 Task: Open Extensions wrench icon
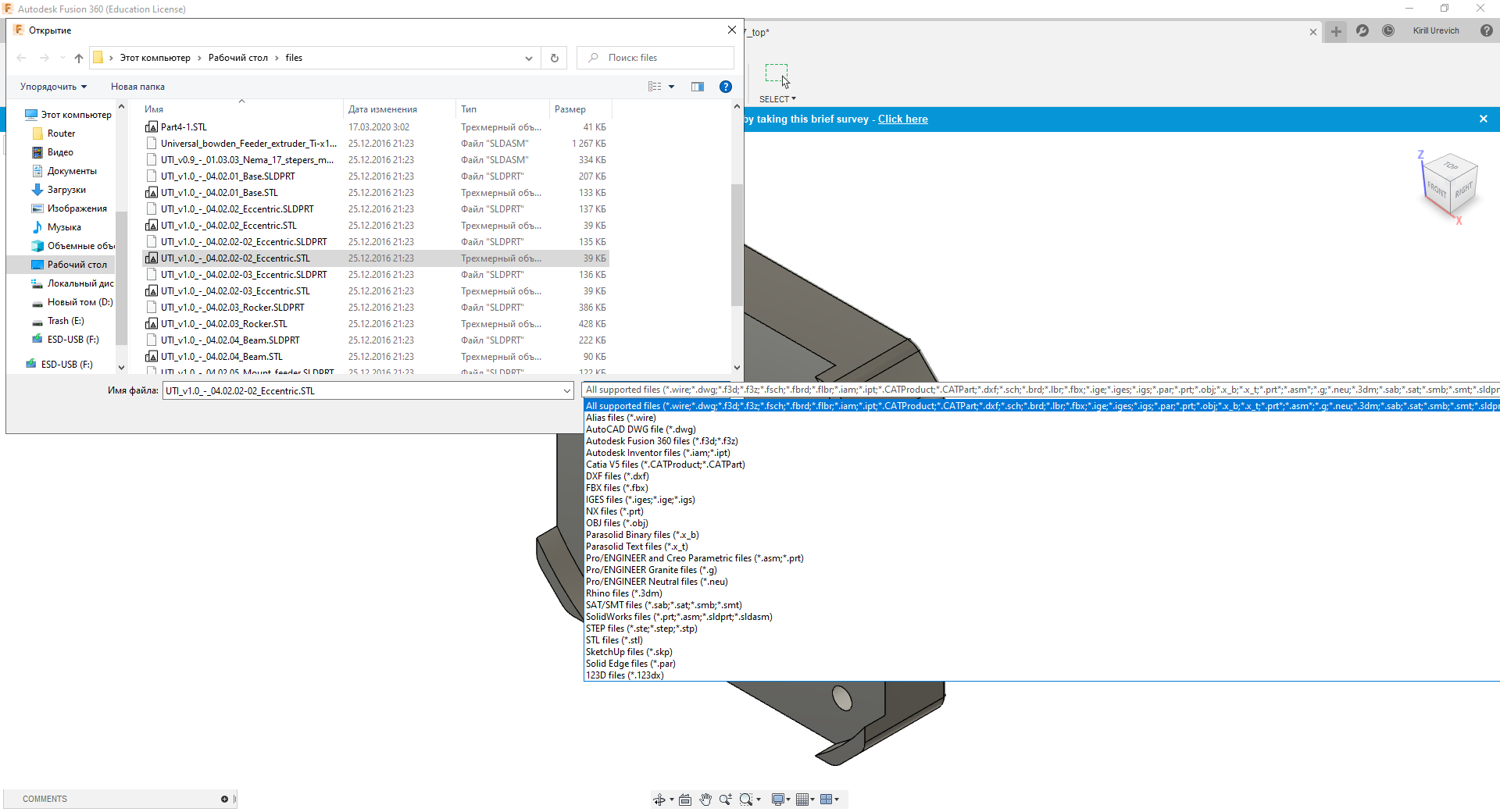tap(1362, 30)
